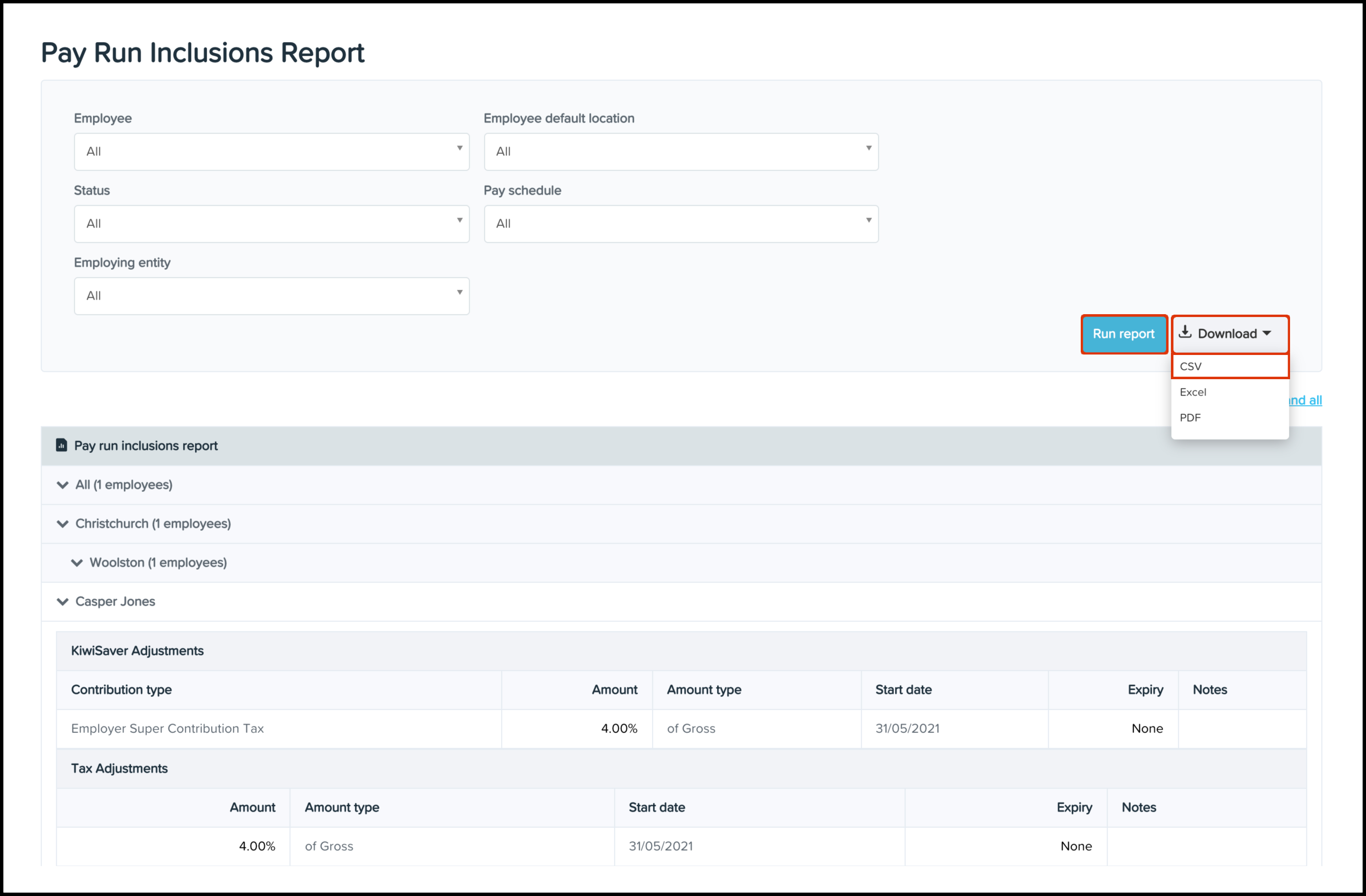Screen dimensions: 1366x896
Task: Collapse the Casper Jones chevron
Action: tap(63, 602)
